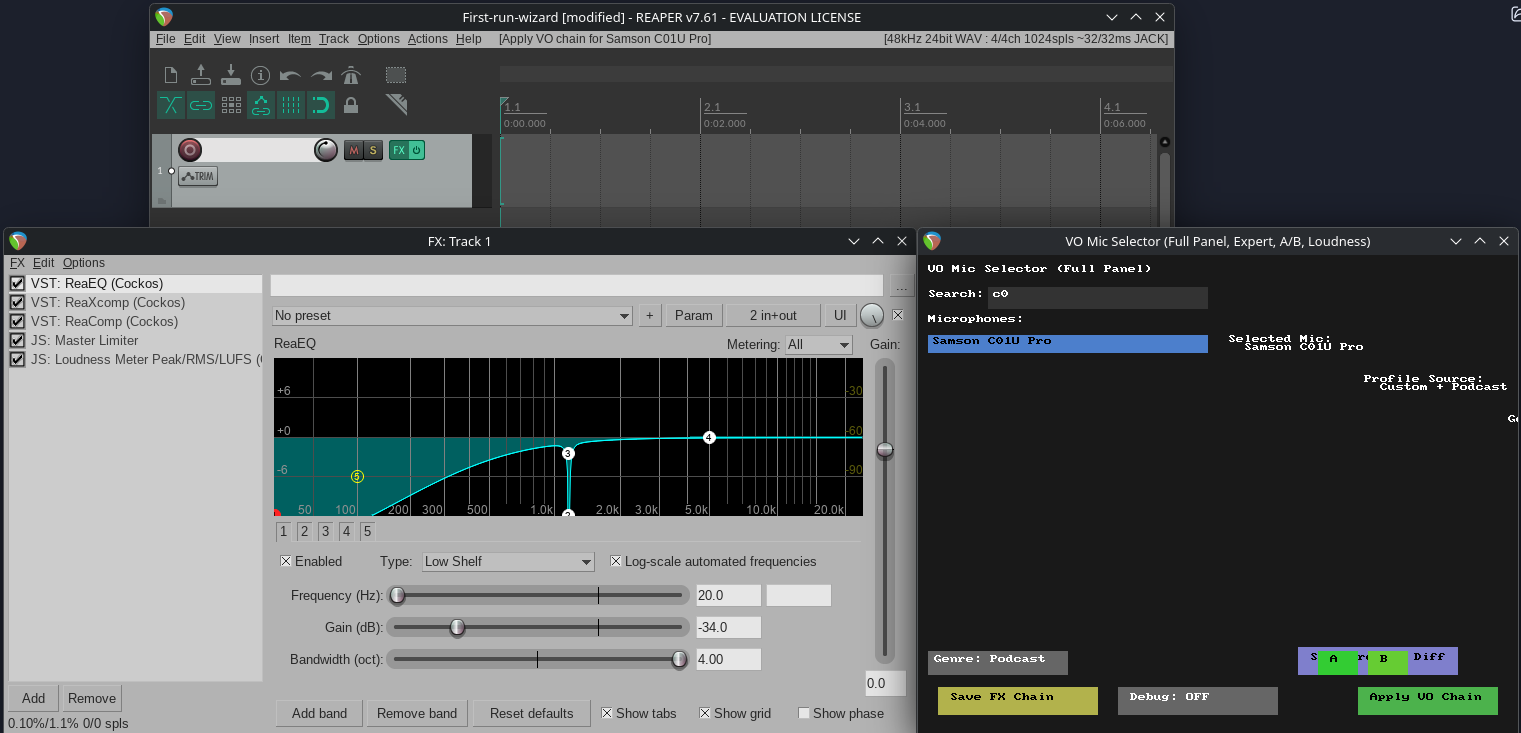Toggle envelope points move with items icon

pyautogui.click(x=261, y=105)
